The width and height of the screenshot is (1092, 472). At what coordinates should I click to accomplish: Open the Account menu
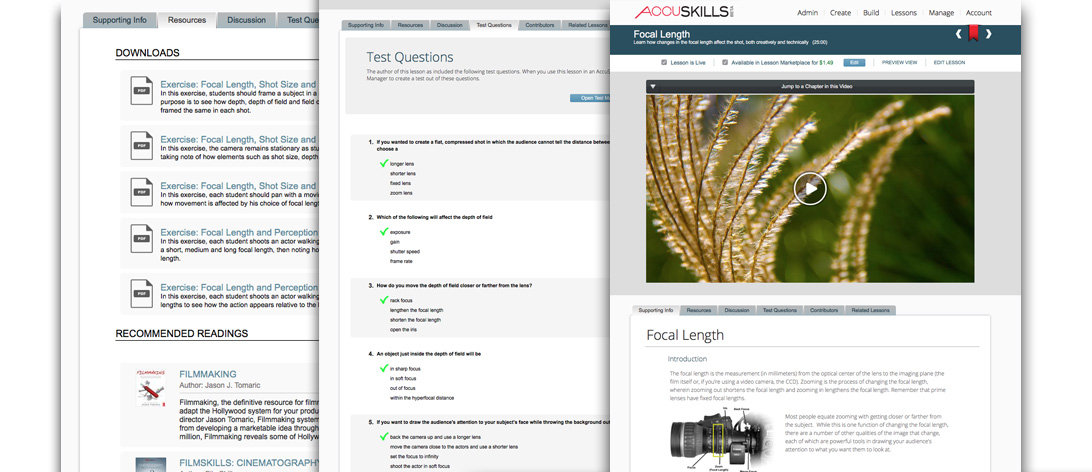[978, 13]
